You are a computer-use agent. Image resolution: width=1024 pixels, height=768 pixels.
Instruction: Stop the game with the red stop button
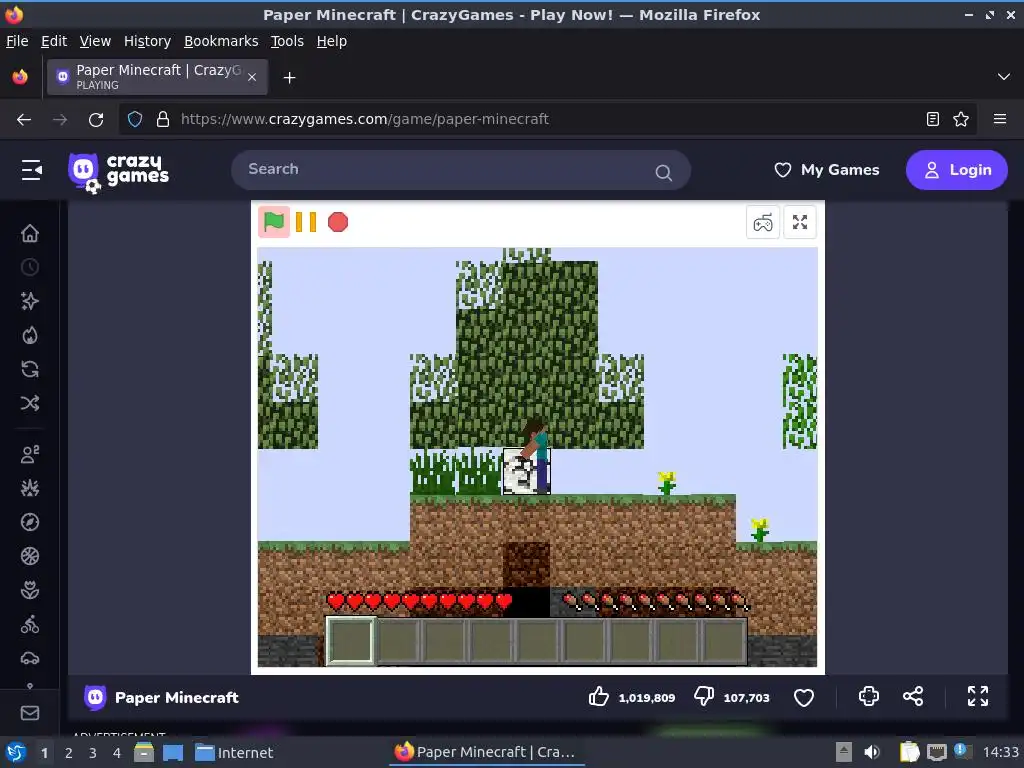pos(338,222)
